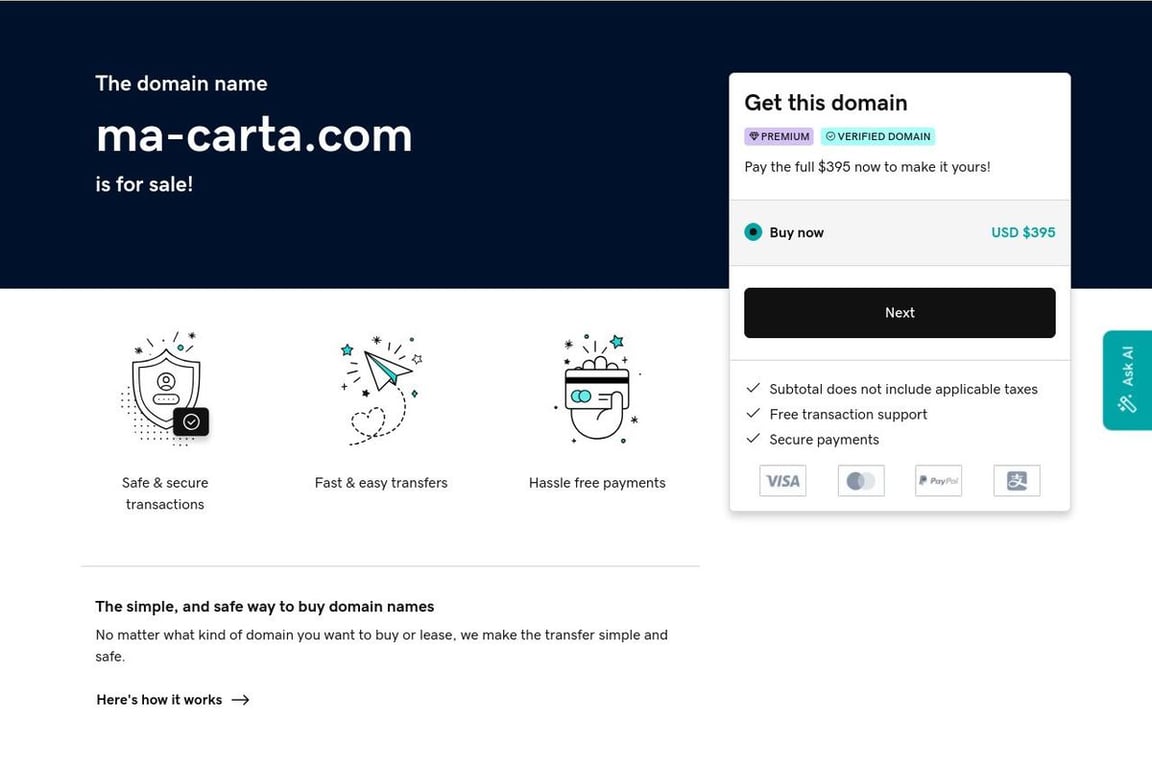1152x768 pixels.
Task: Open the Here's how it works link
Action: click(x=159, y=700)
